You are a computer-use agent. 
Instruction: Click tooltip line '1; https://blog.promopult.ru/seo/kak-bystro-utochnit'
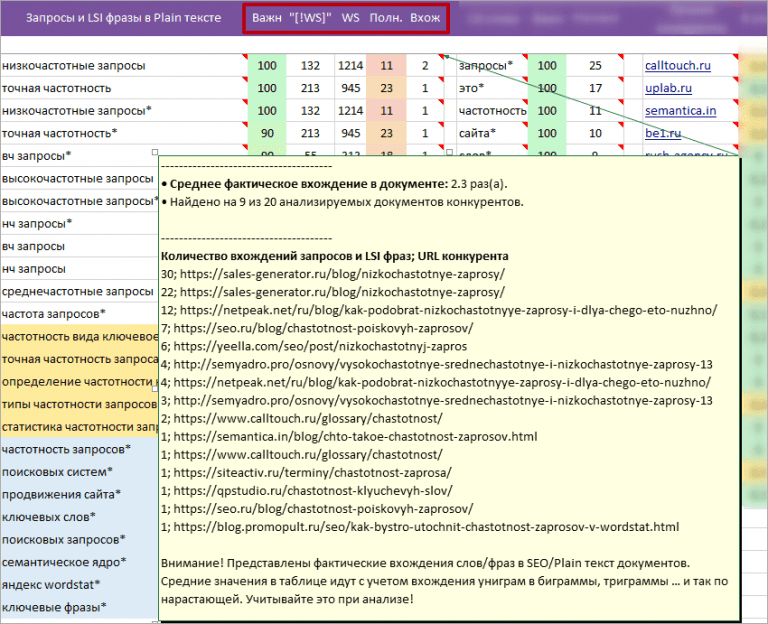(x=420, y=527)
